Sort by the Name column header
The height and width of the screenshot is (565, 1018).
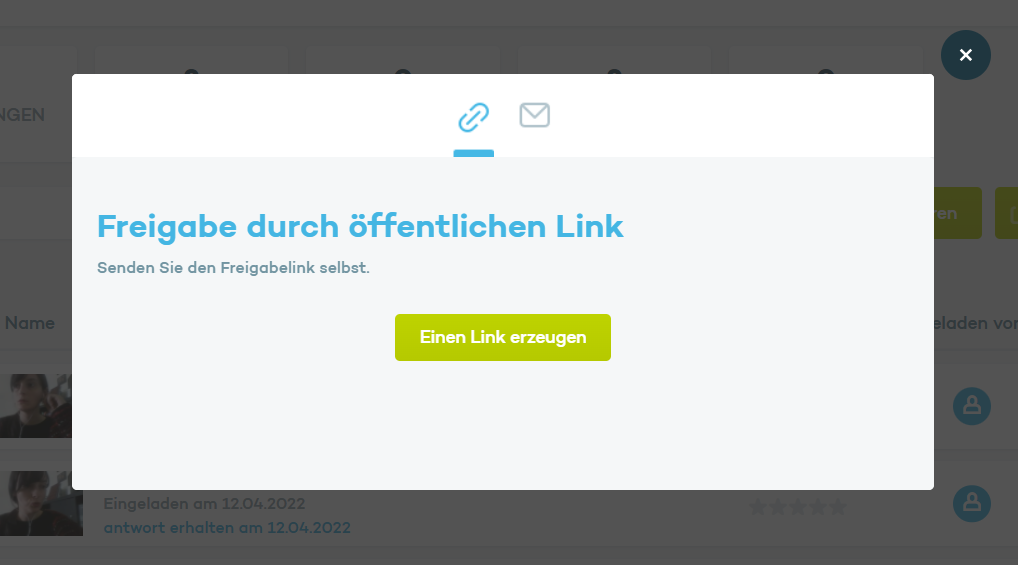tap(30, 323)
